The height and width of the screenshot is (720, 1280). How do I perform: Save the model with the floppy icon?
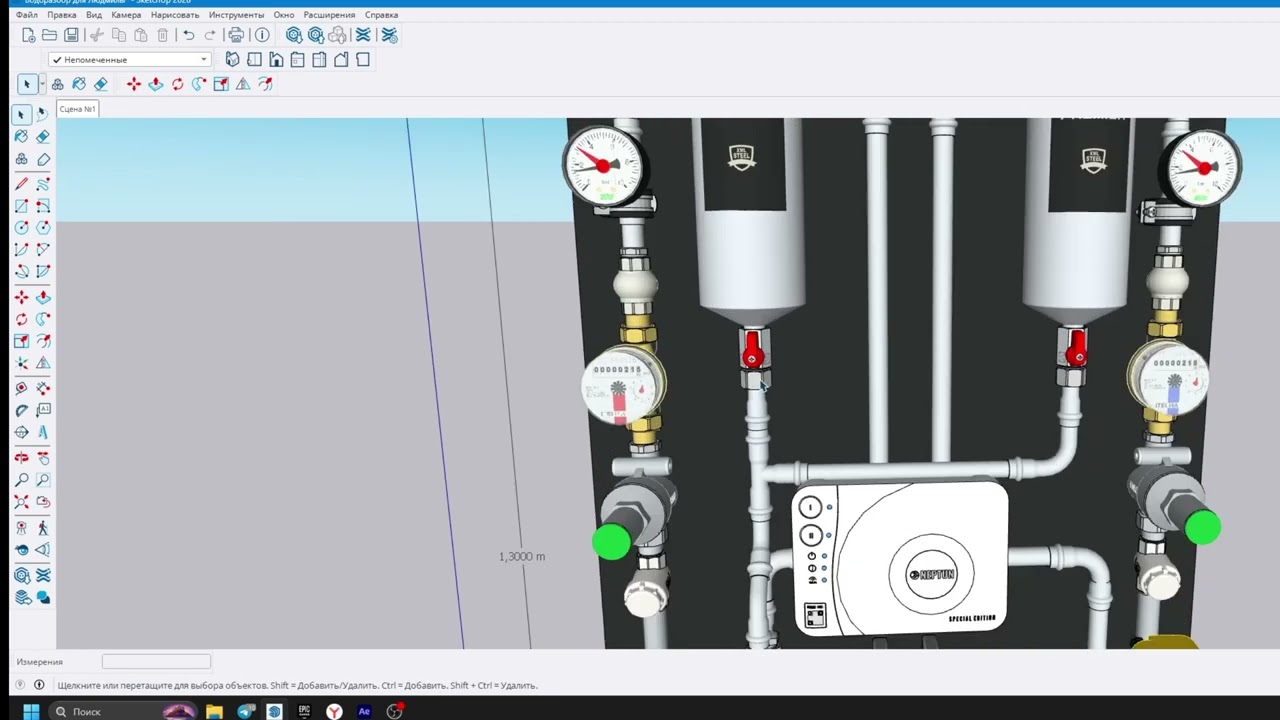pos(71,35)
